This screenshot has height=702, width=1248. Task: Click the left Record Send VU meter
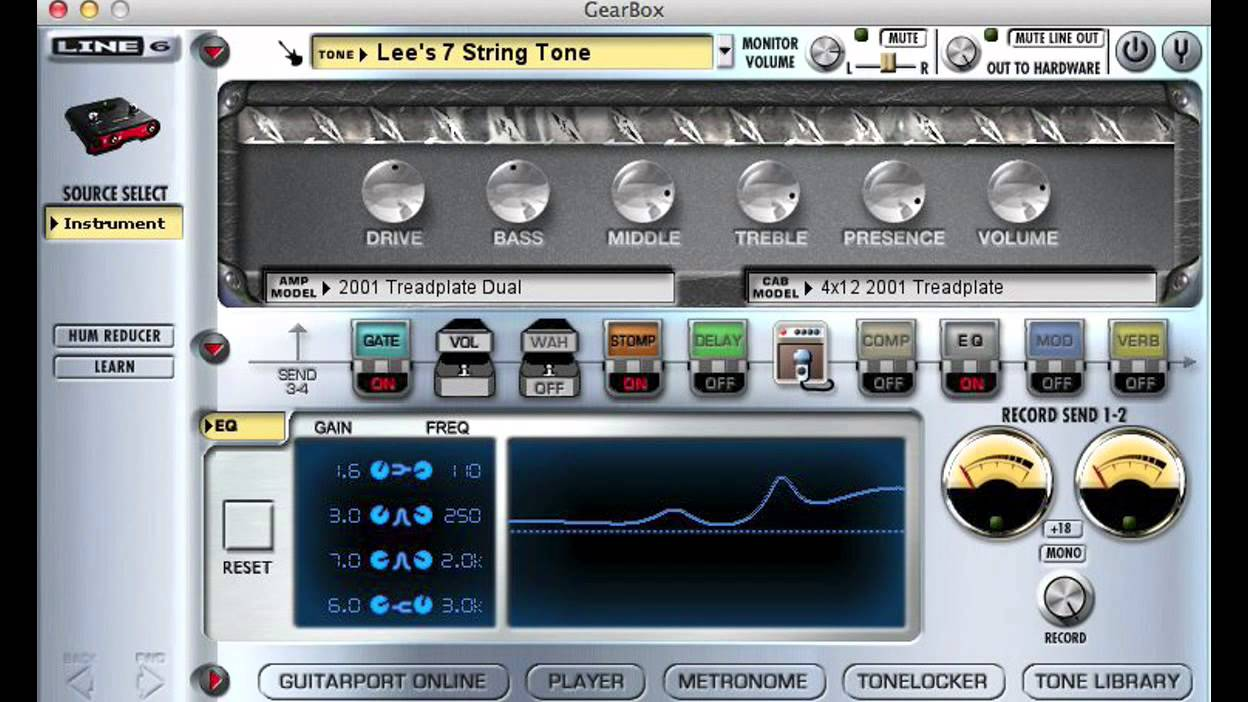998,483
